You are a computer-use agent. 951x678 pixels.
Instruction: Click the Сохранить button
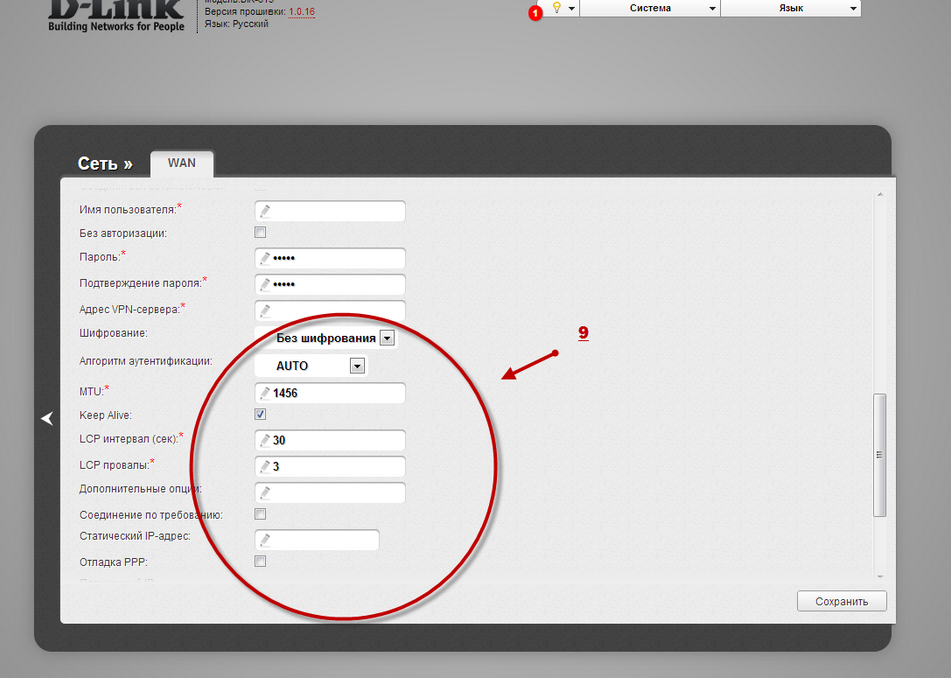pyautogui.click(x=841, y=601)
